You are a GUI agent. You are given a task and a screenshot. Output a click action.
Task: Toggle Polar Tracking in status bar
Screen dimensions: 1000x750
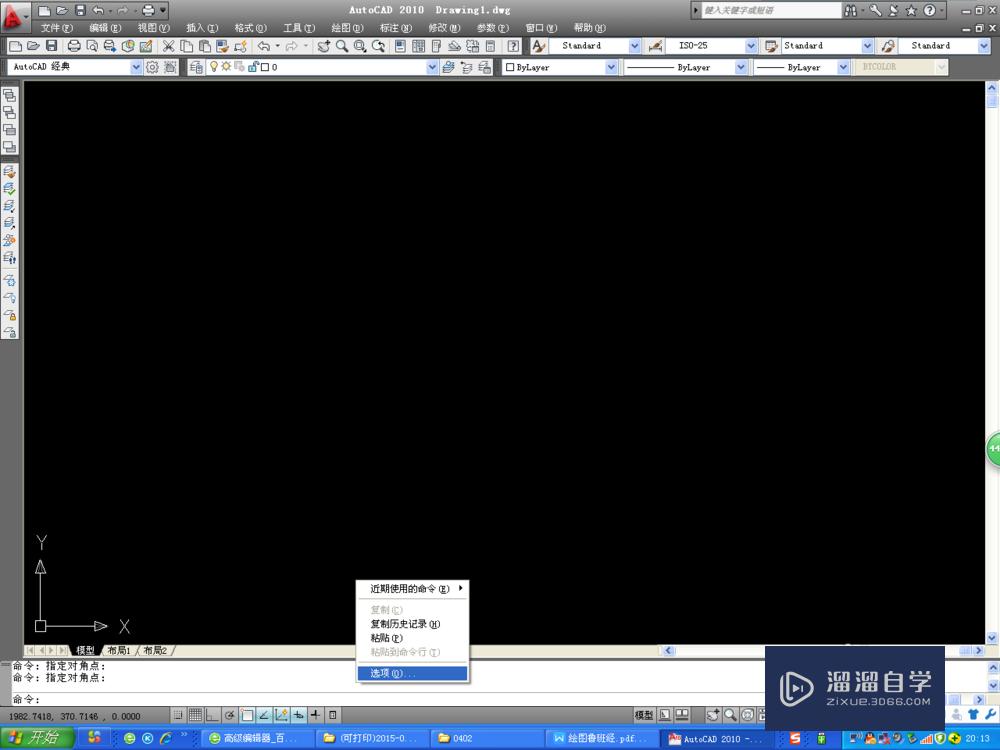click(230, 715)
